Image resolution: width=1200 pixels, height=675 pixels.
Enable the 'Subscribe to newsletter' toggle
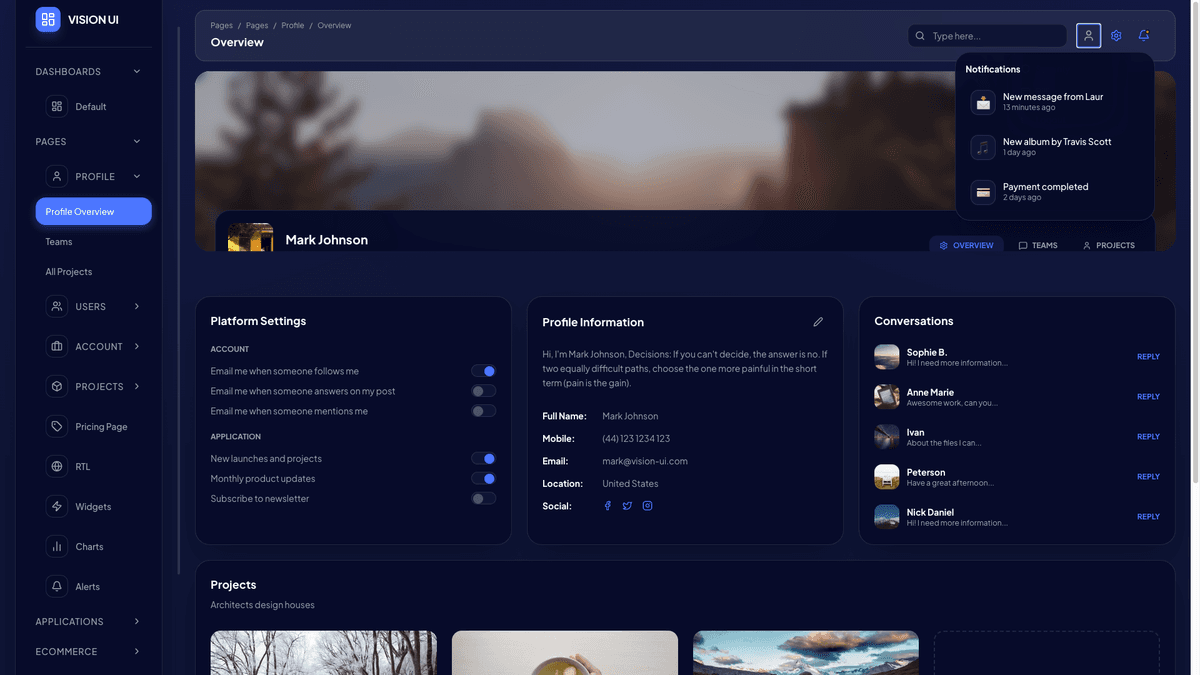[x=483, y=498]
